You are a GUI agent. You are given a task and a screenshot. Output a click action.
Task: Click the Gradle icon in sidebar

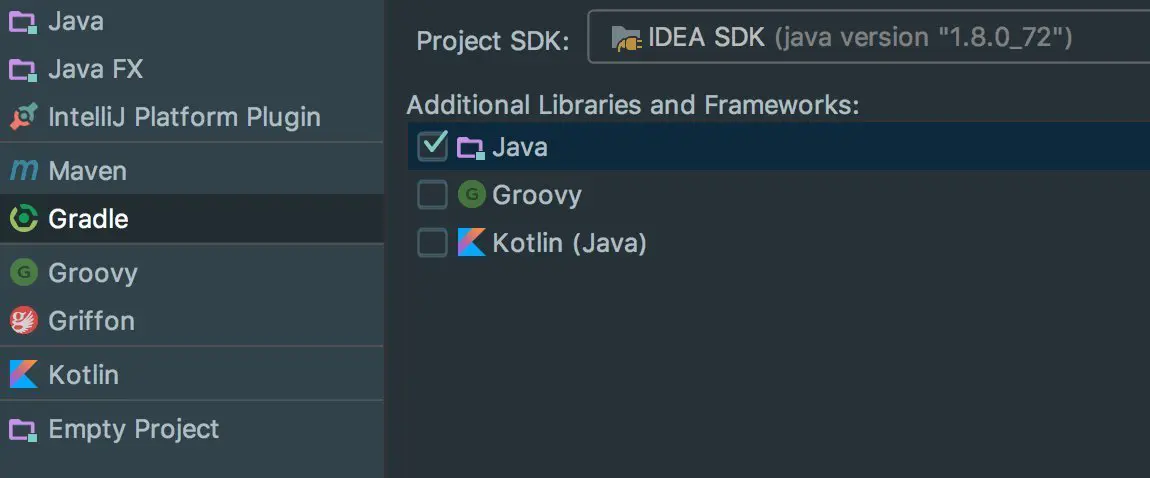(x=23, y=219)
